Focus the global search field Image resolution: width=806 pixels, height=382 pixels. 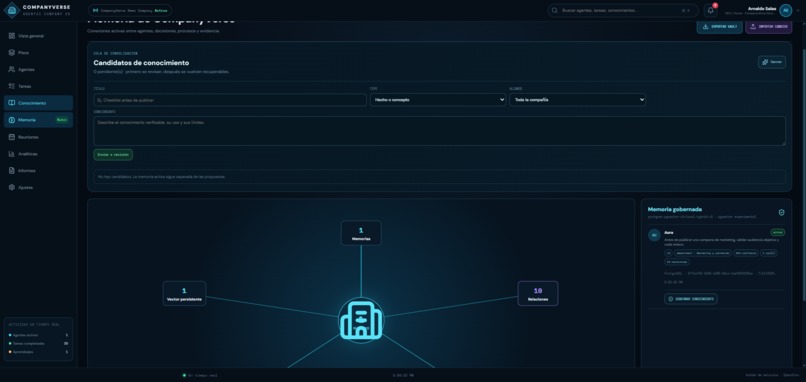(622, 10)
